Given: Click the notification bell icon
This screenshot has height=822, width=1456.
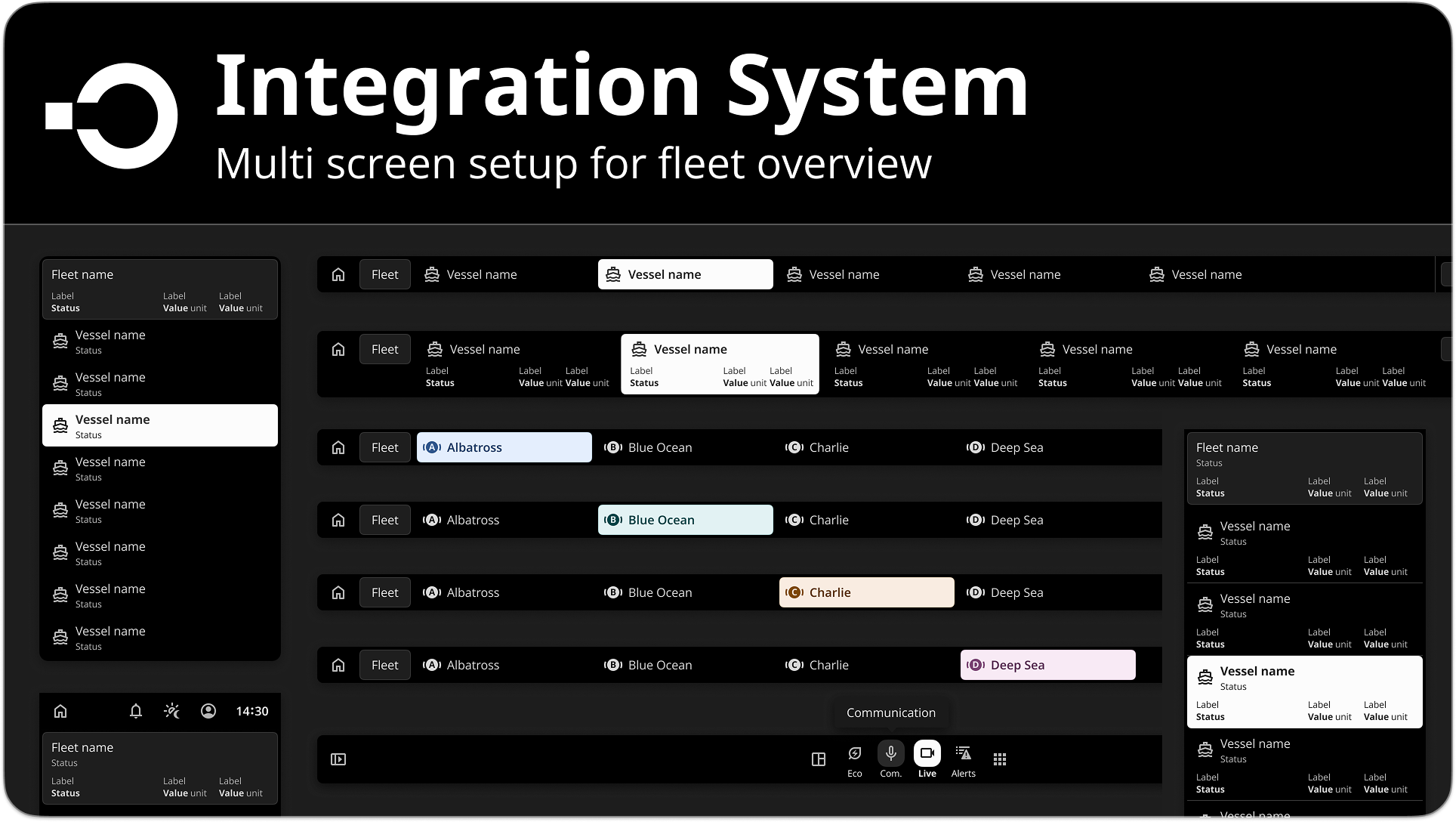Looking at the screenshot, I should [x=136, y=711].
